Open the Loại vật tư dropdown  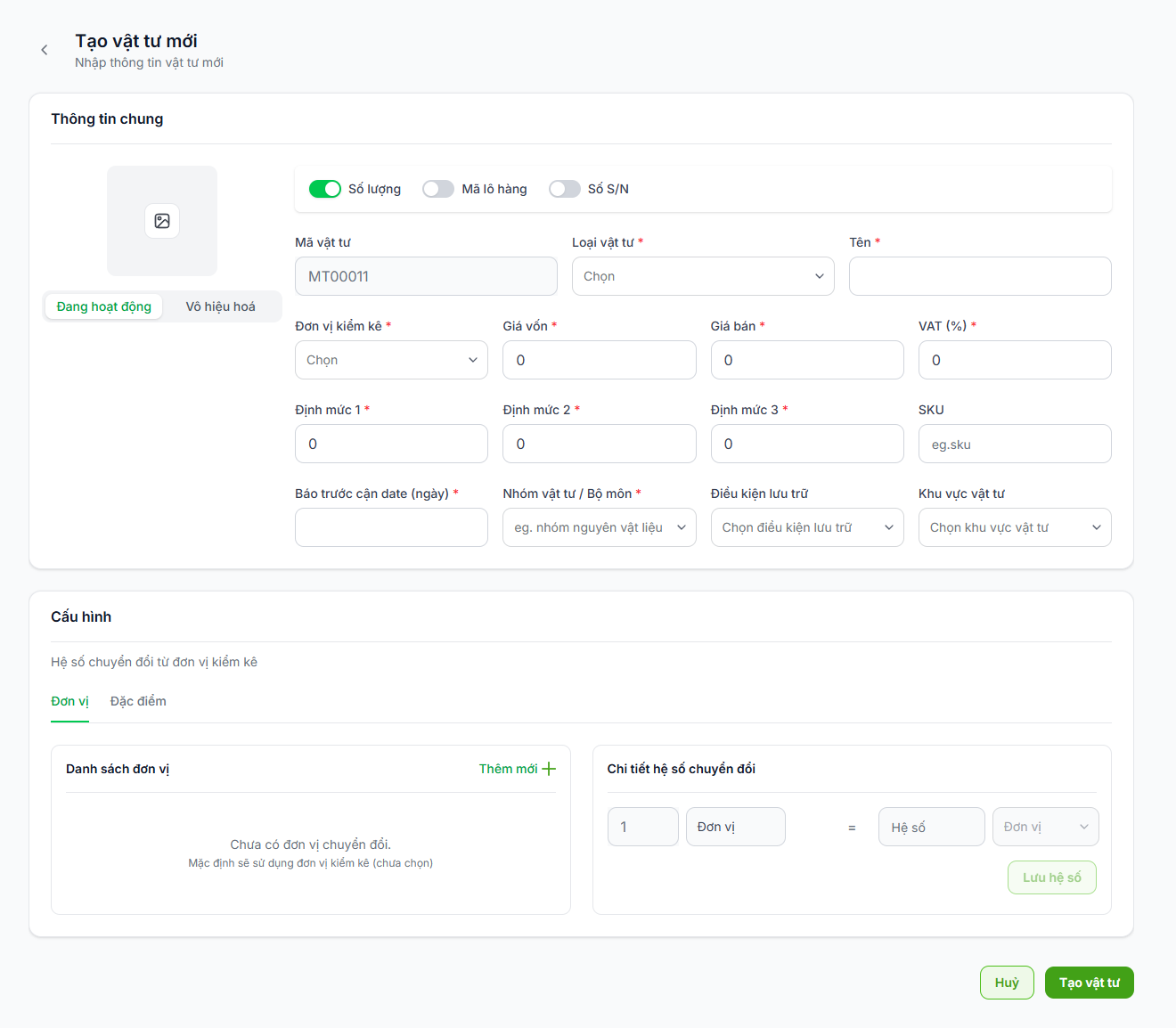coord(703,276)
